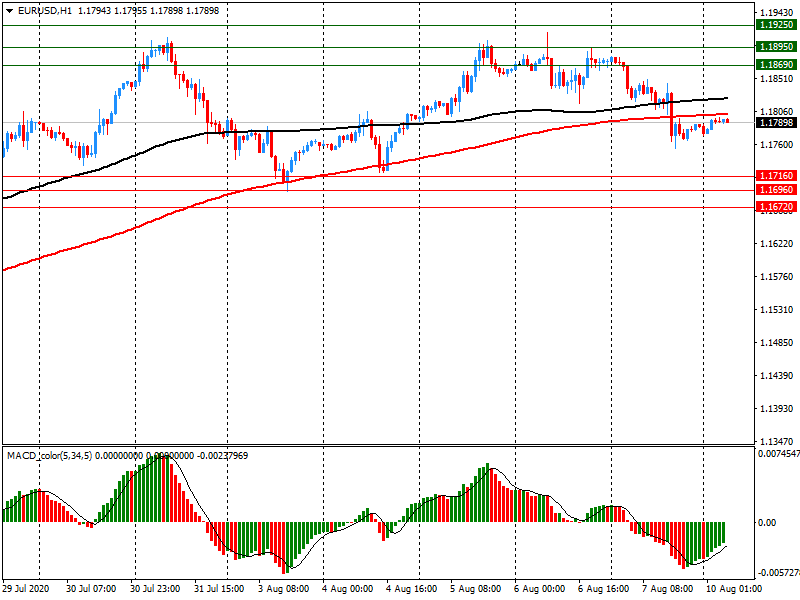
Task: Click the MACD 0.00 scale value
Action: 767,523
